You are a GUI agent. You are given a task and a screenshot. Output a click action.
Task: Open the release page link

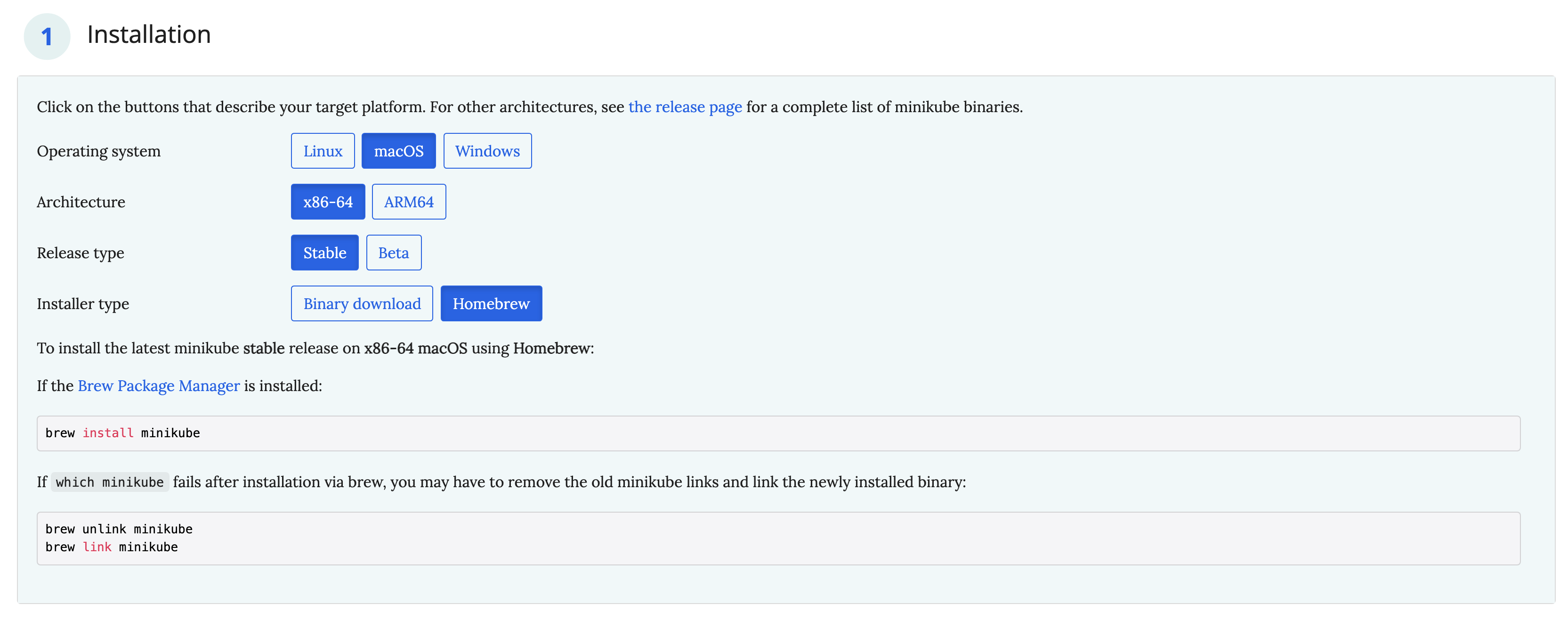685,106
